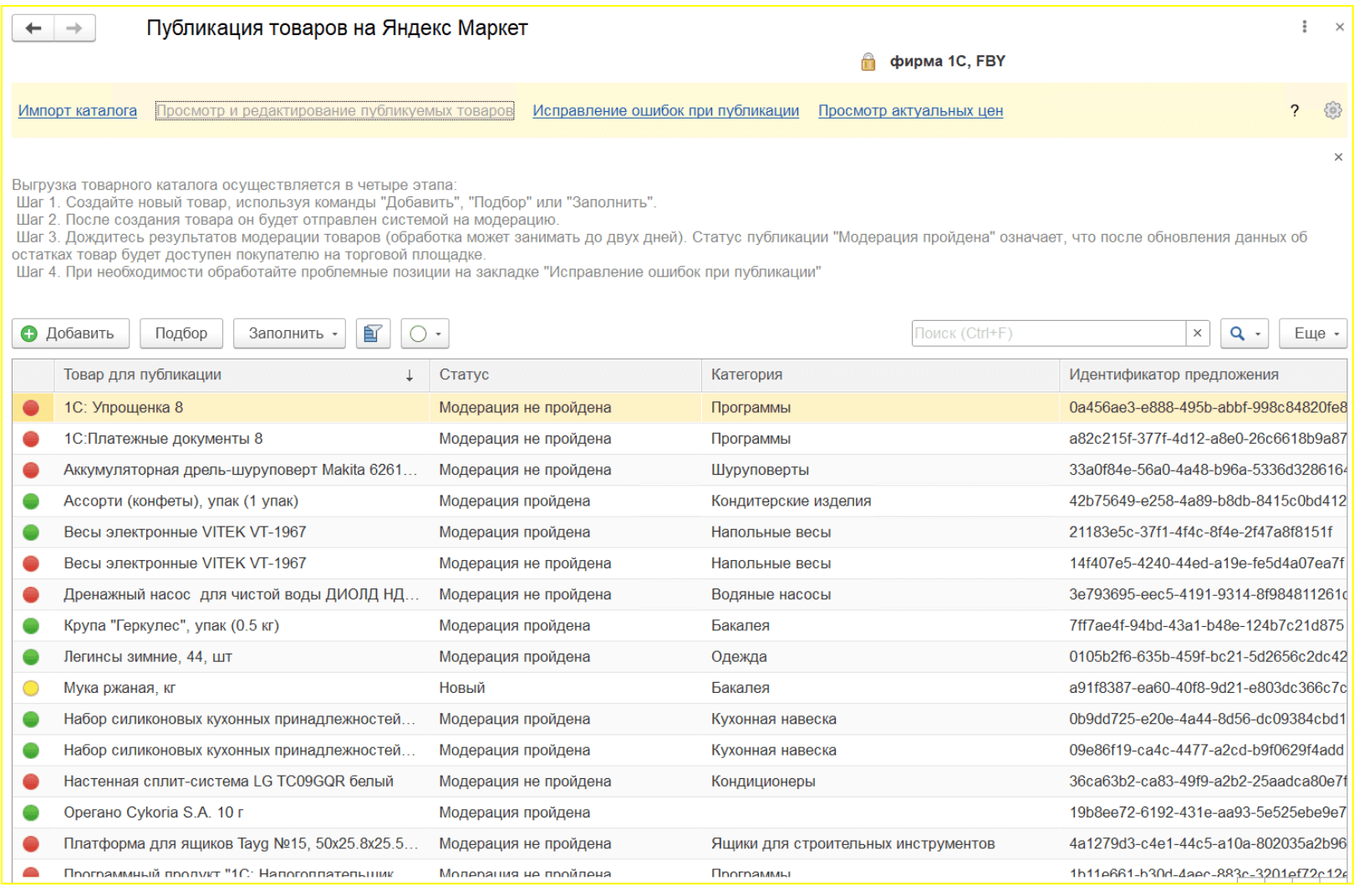Expand the magnifier search options dropdown
Screen dimensions: 1359x896
pos(1244,333)
